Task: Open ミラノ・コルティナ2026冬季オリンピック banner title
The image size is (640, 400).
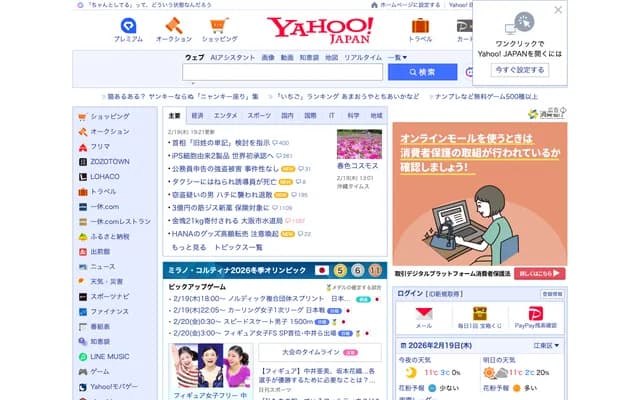Action: pos(237,271)
